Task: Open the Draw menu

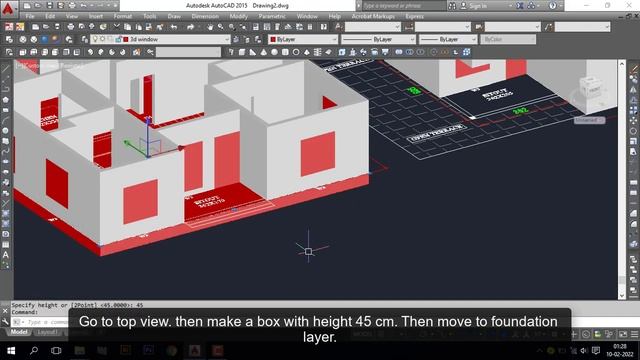Action: click(174, 16)
